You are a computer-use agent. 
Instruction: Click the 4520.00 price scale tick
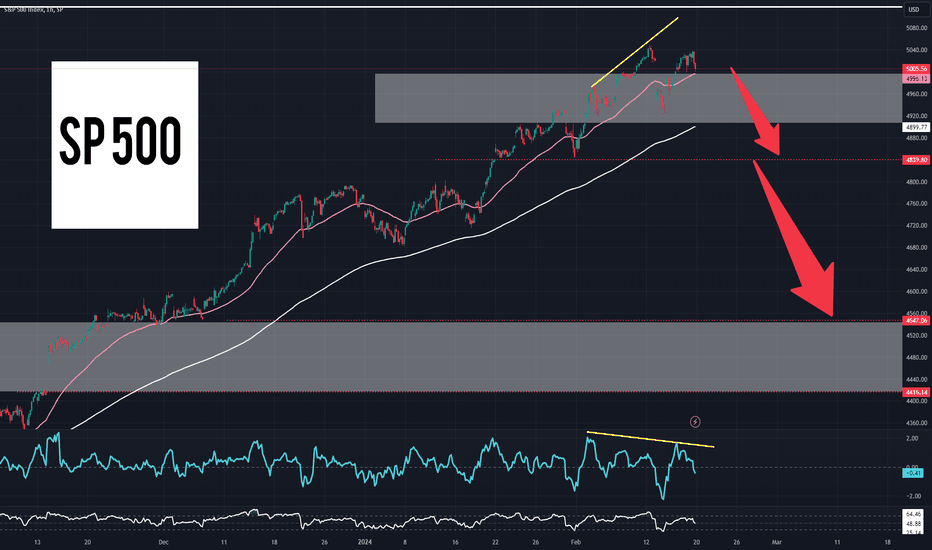coord(917,335)
